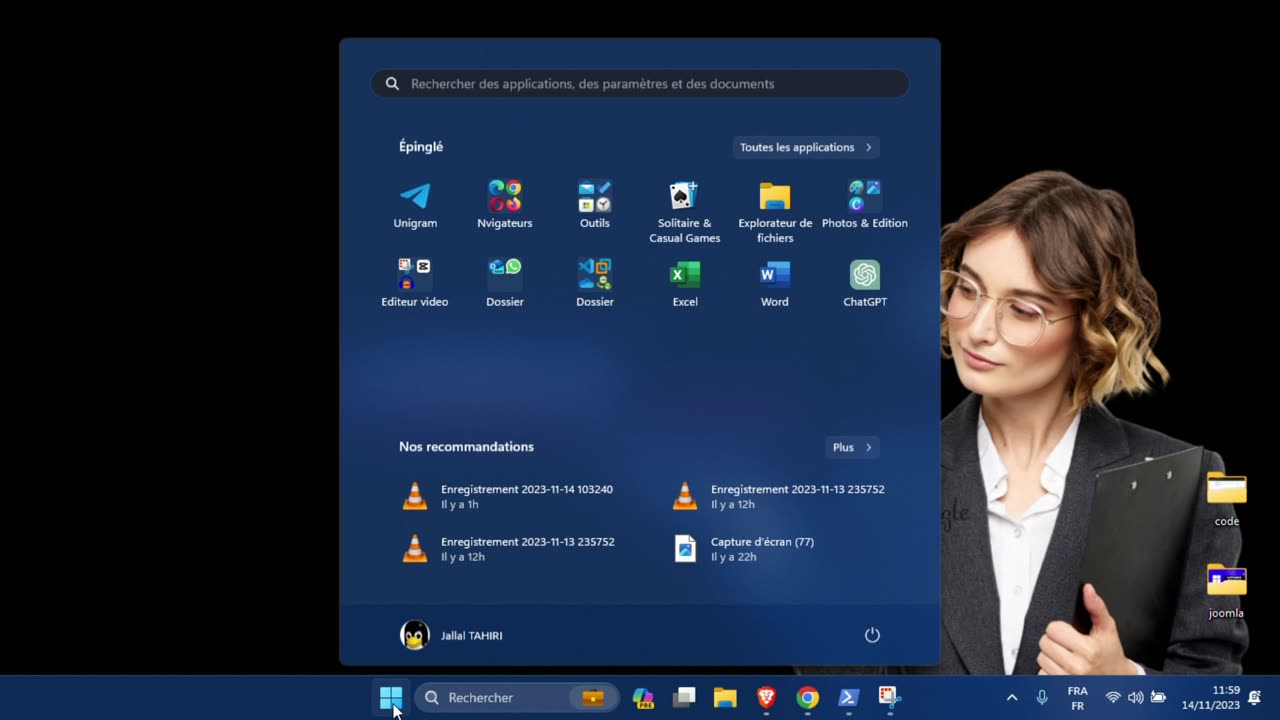
Task: Click the 'Épinglé' section heading
Action: tap(421, 146)
